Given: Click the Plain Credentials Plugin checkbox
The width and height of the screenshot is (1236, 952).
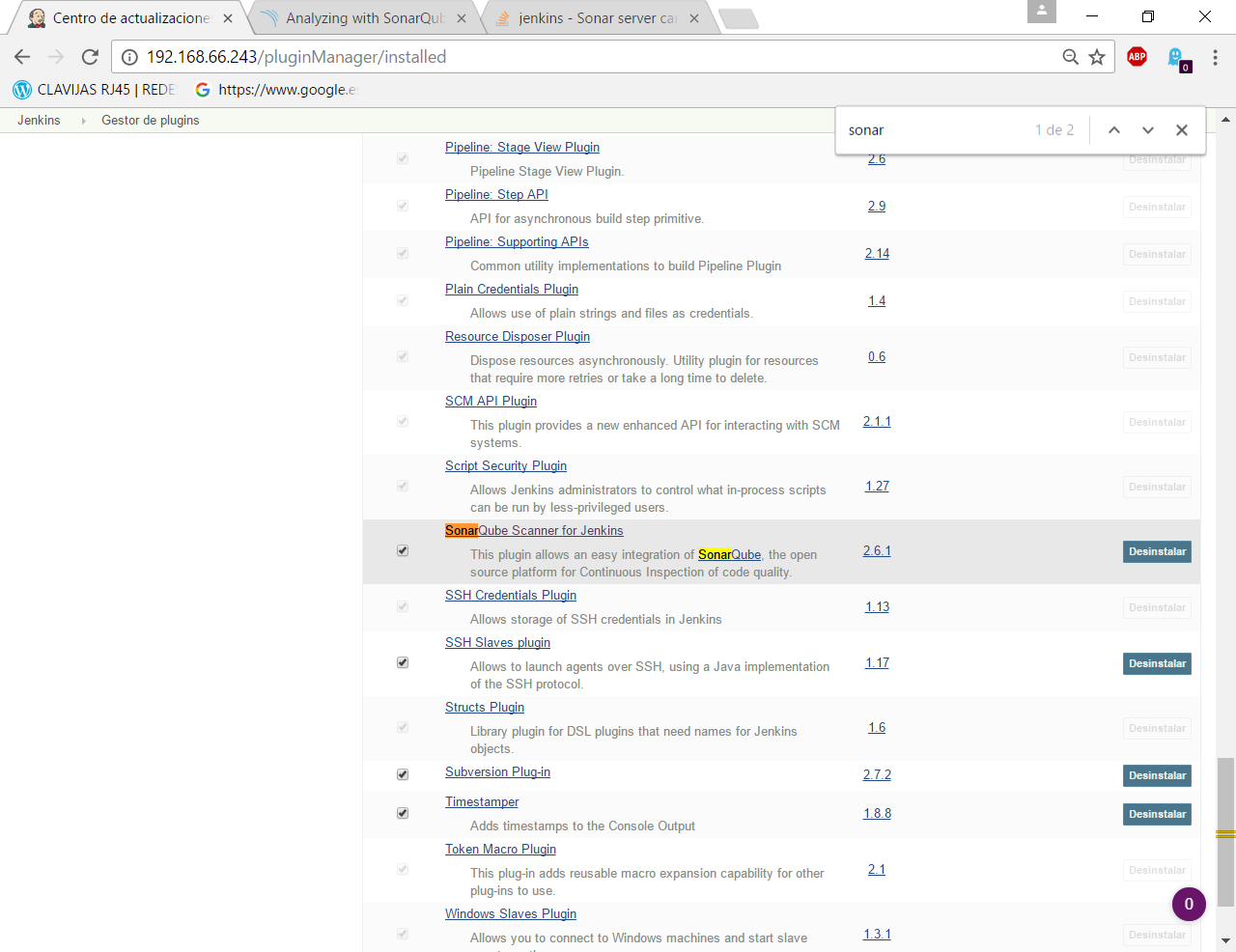Looking at the screenshot, I should tap(403, 301).
